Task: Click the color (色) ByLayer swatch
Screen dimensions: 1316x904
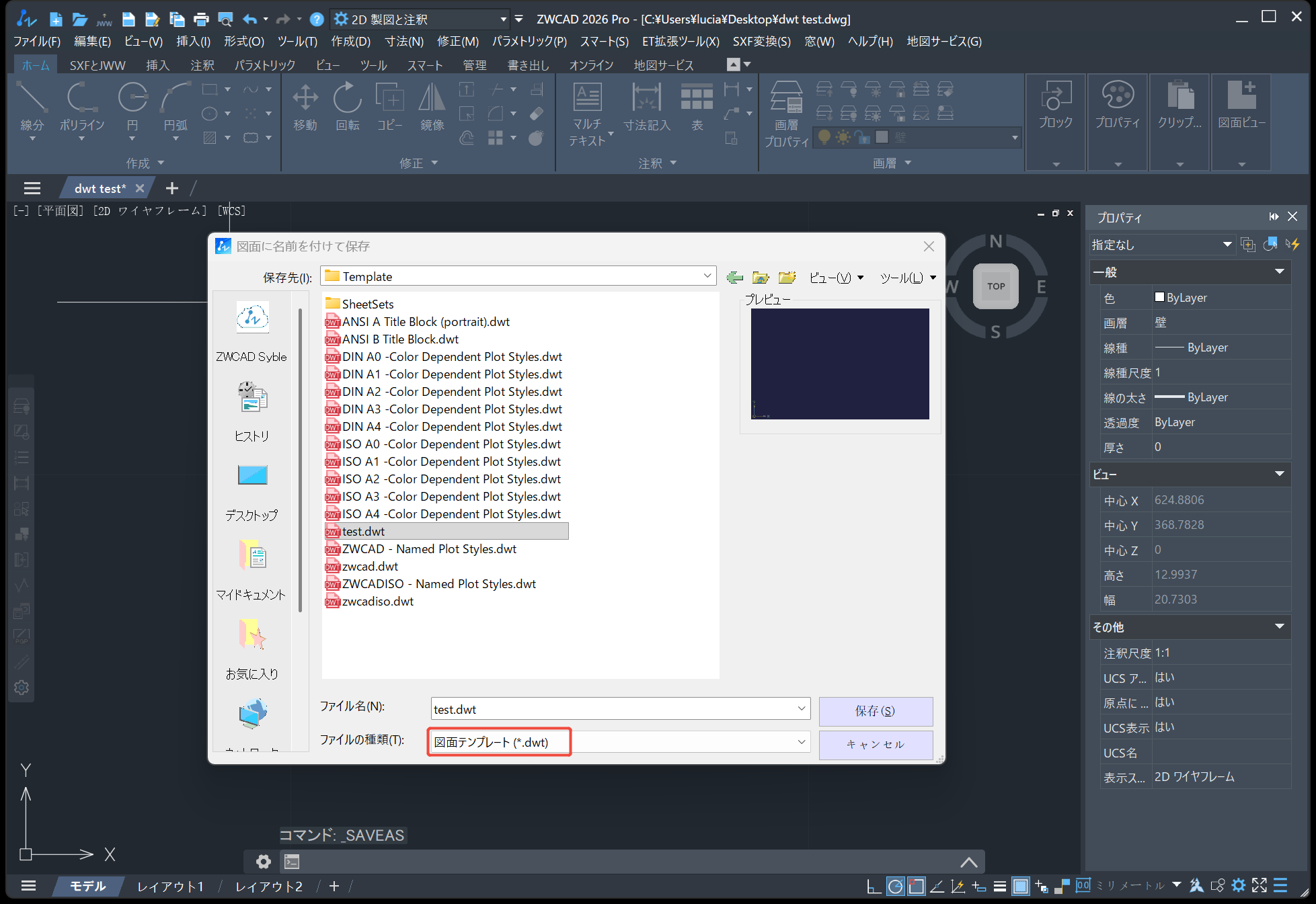Action: tap(1159, 297)
